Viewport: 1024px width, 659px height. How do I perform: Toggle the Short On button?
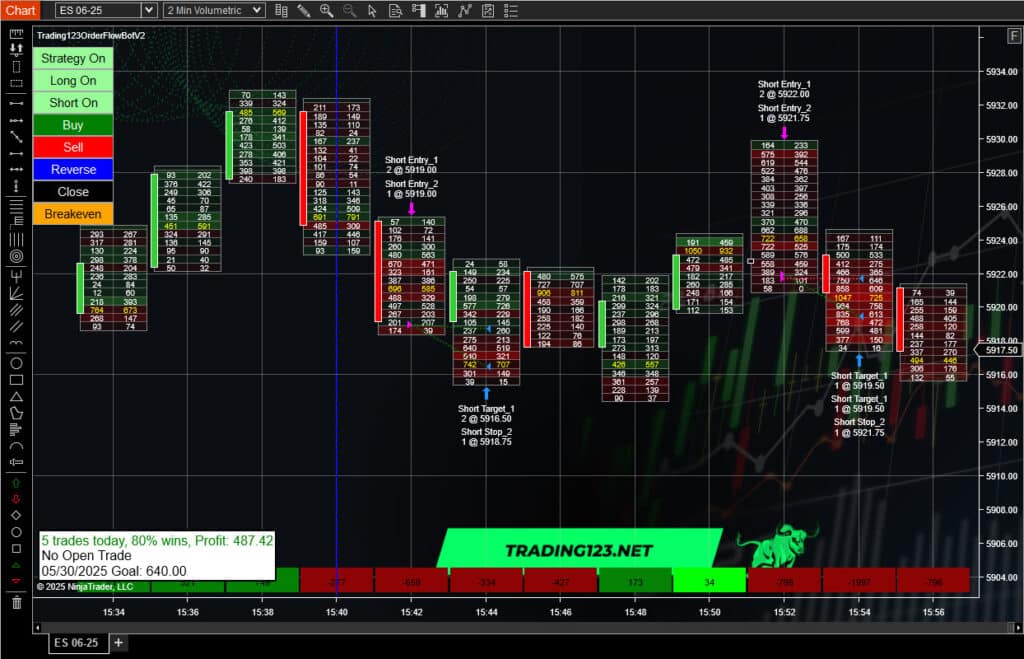73,103
